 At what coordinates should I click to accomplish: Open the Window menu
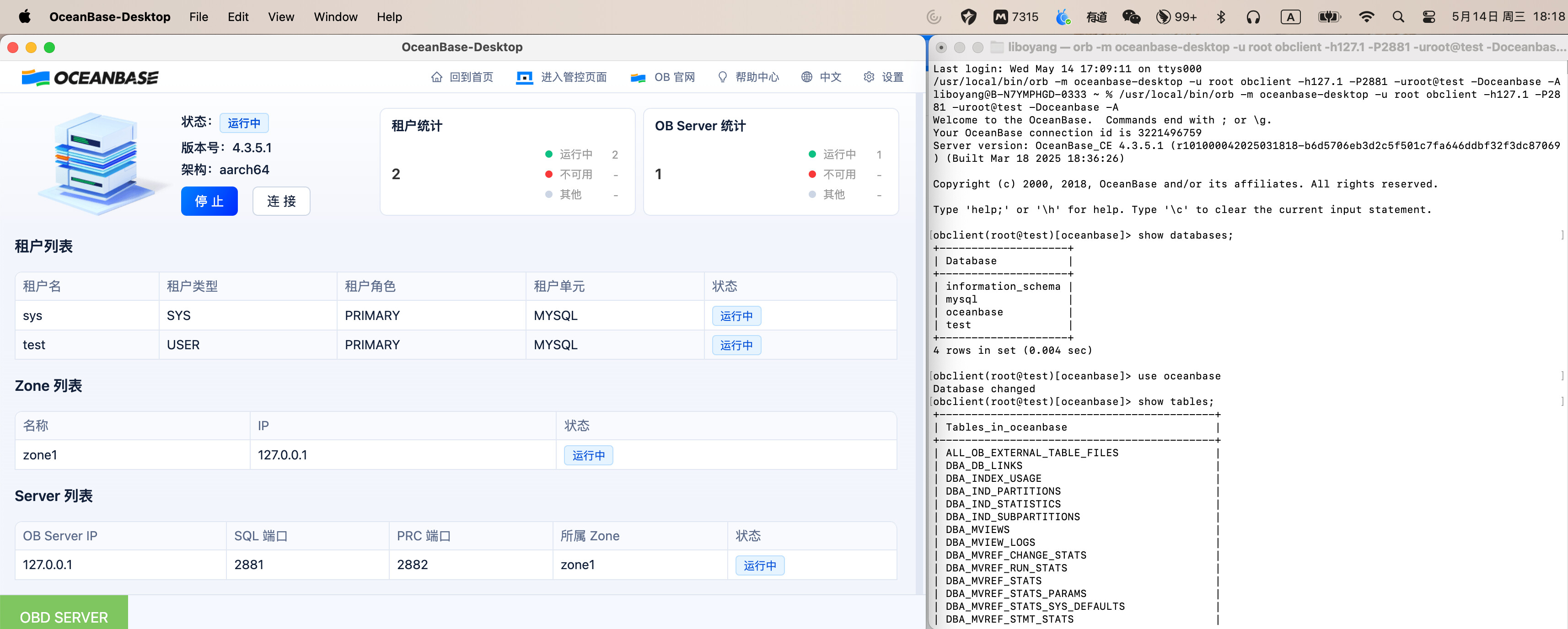coord(335,17)
